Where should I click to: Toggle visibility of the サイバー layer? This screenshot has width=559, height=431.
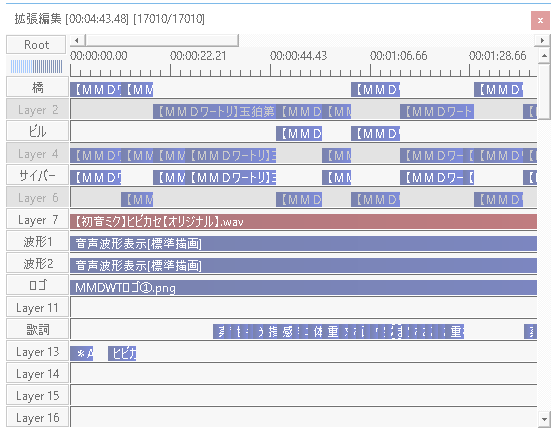(37, 175)
